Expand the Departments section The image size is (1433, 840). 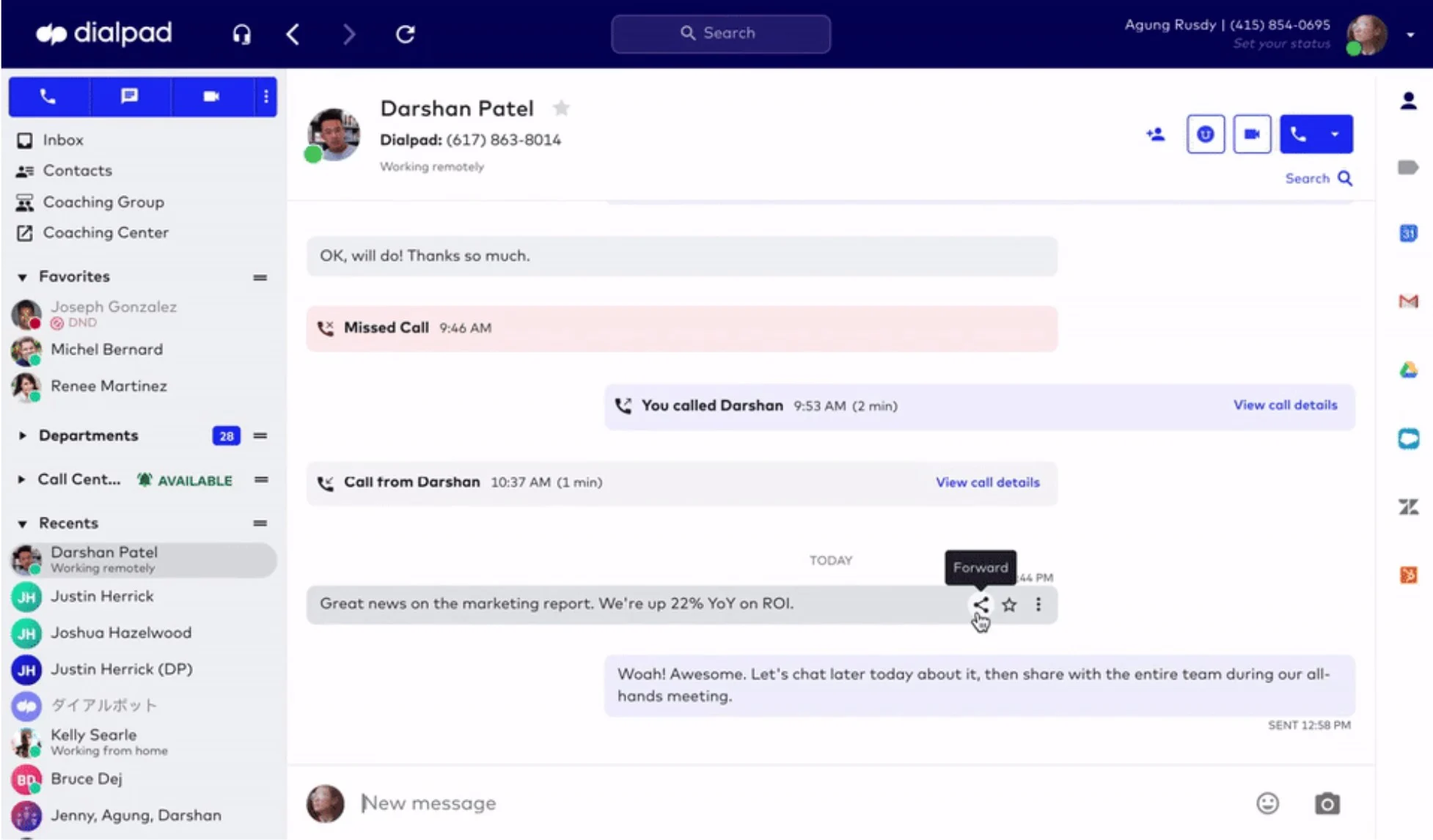(23, 435)
